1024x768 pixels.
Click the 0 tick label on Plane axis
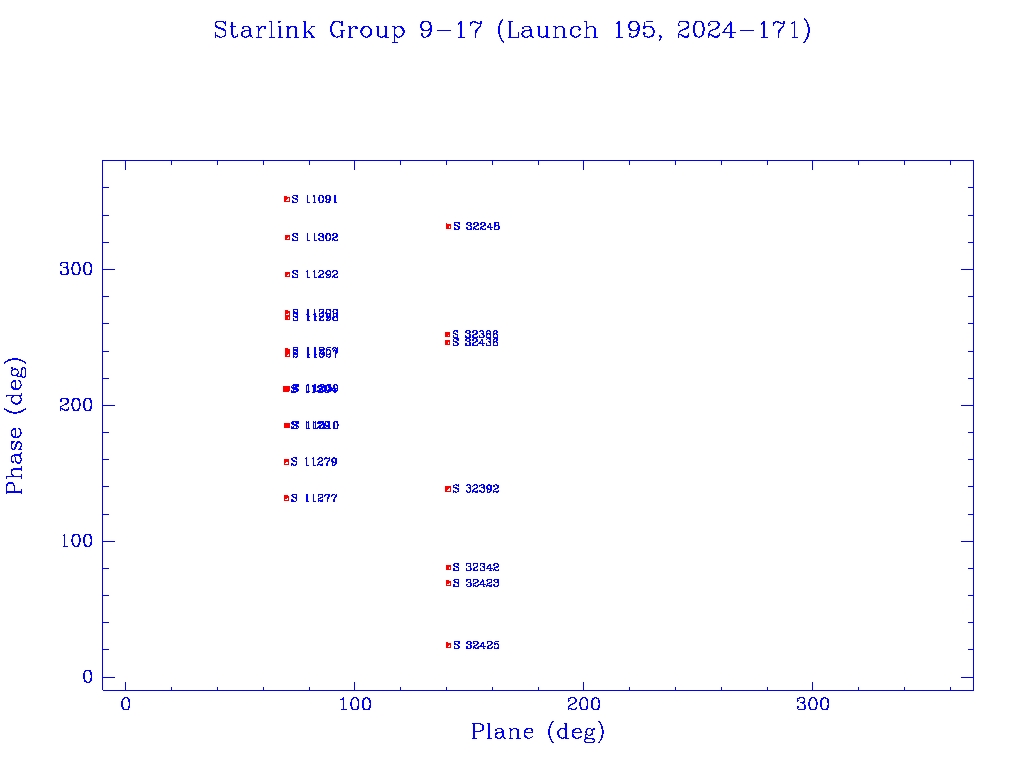[x=125, y=704]
